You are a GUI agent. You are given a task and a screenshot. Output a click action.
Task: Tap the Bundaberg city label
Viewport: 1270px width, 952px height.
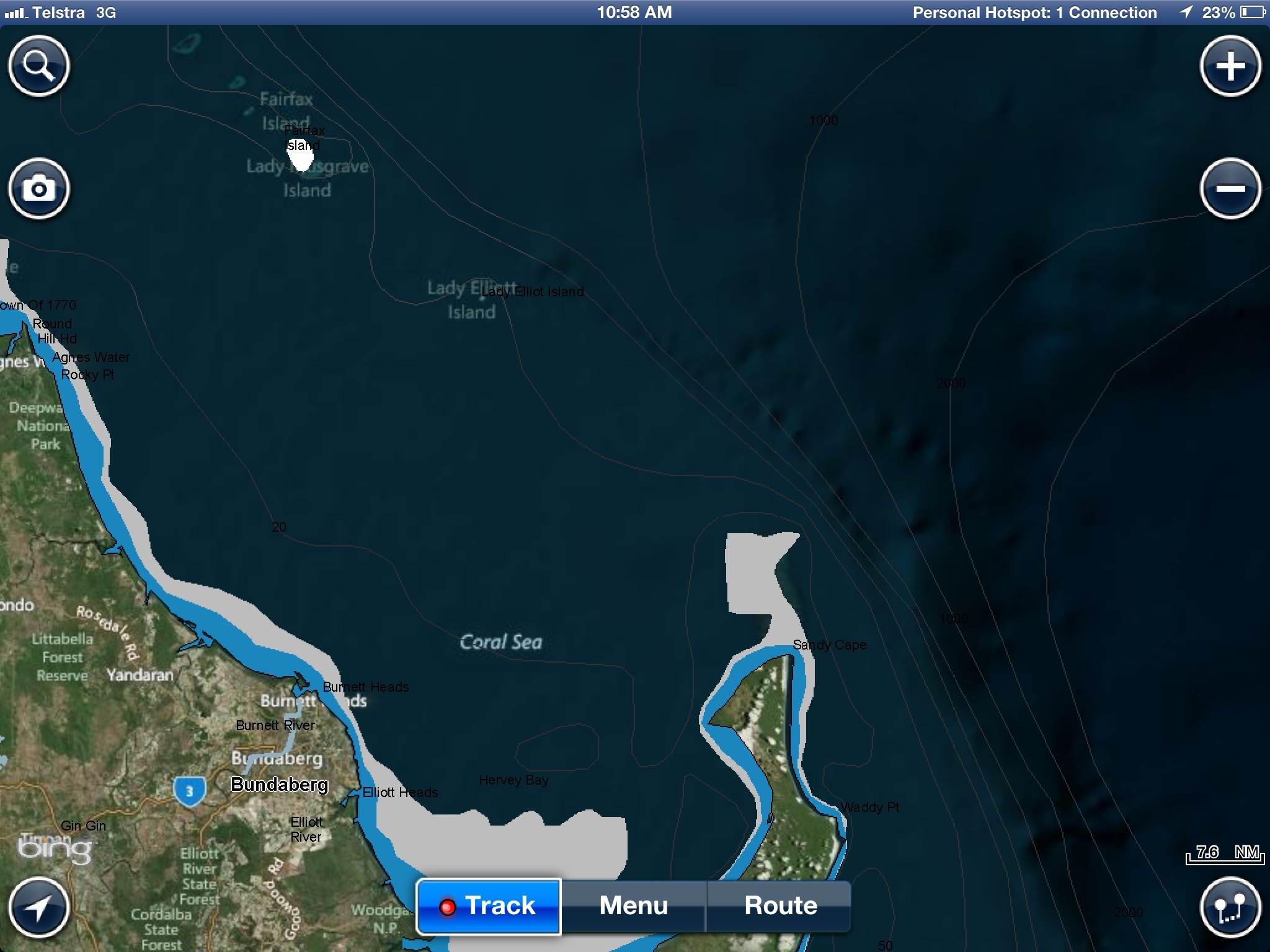(279, 784)
